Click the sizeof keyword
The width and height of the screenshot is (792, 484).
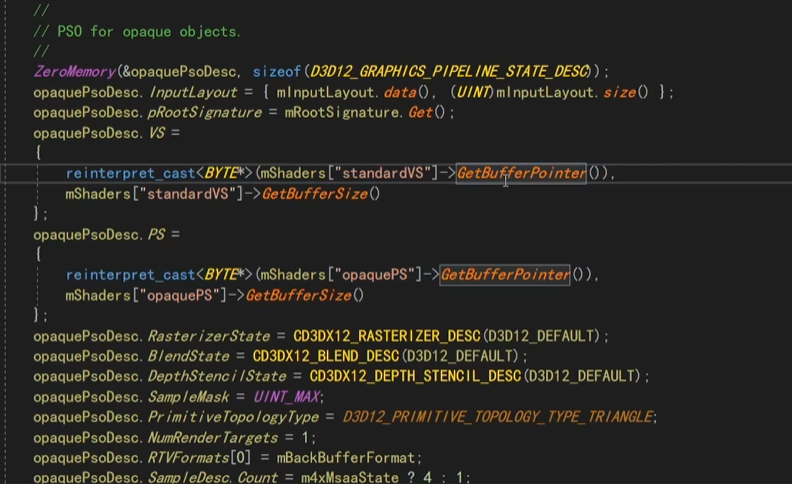coord(277,72)
